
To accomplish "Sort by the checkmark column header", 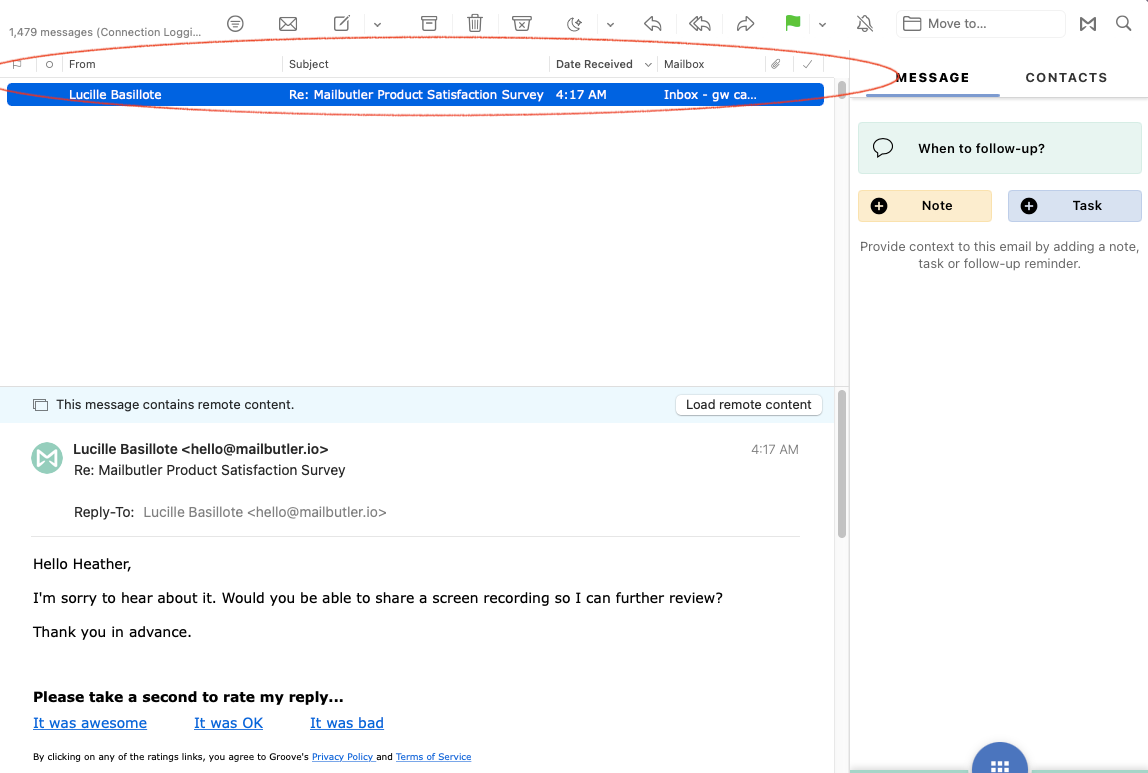I will point(808,64).
